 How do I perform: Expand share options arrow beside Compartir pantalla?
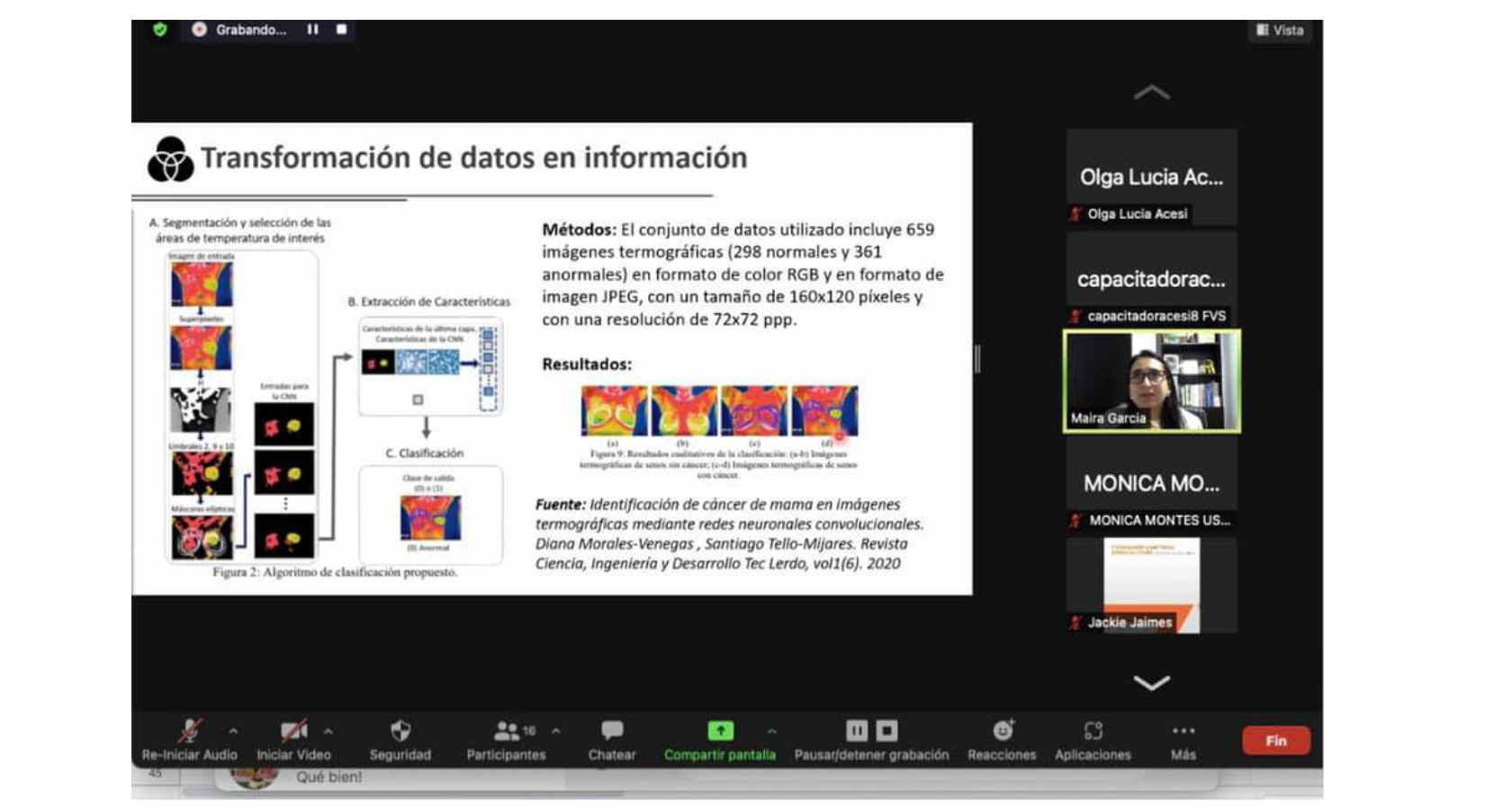click(x=772, y=731)
